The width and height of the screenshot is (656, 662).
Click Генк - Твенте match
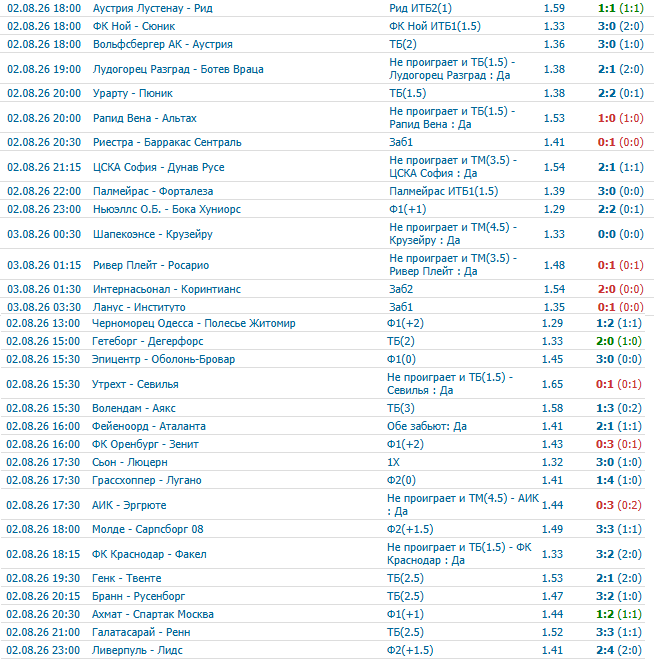(127, 579)
